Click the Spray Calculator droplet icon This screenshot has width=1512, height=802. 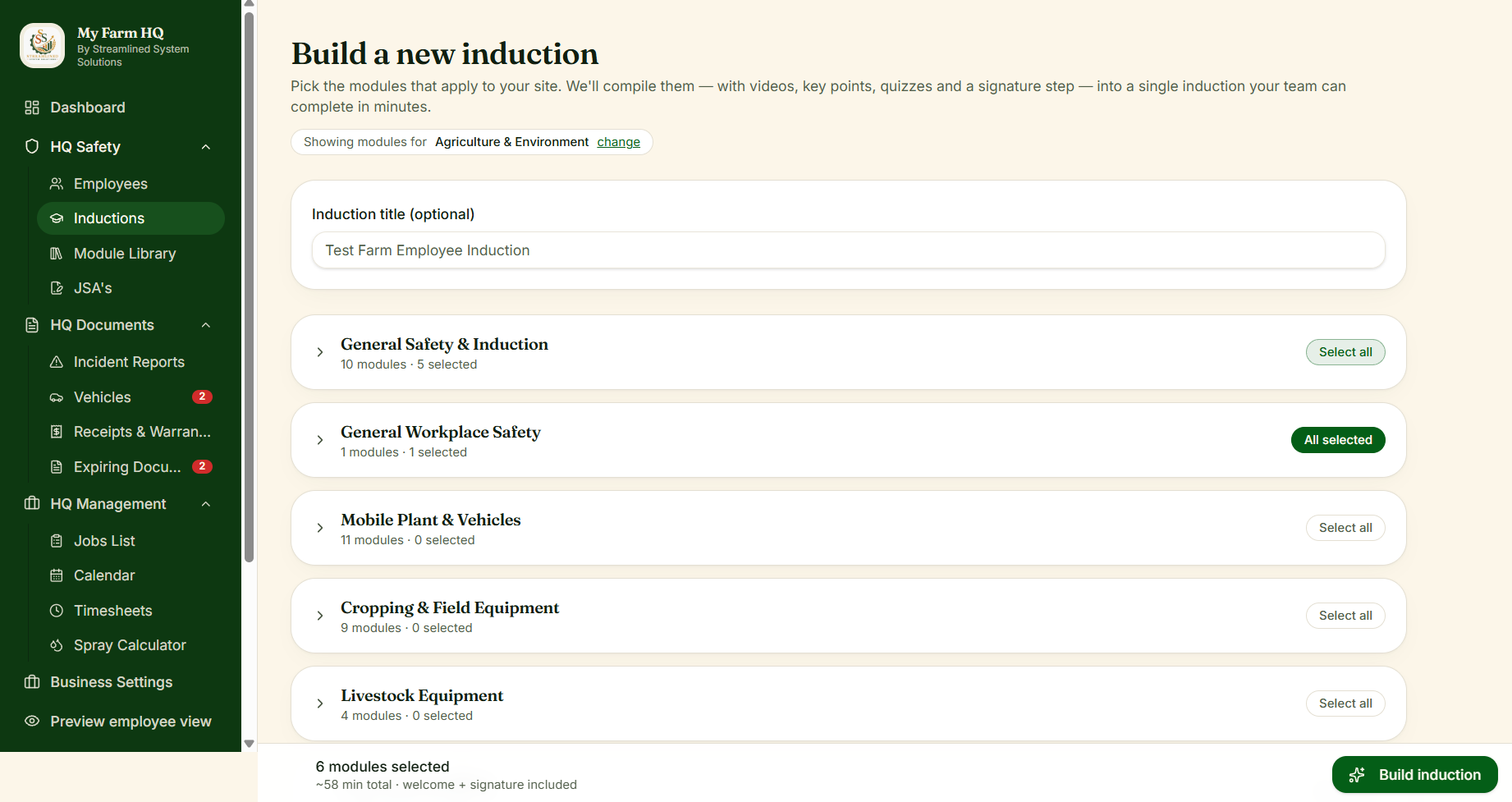(x=57, y=645)
